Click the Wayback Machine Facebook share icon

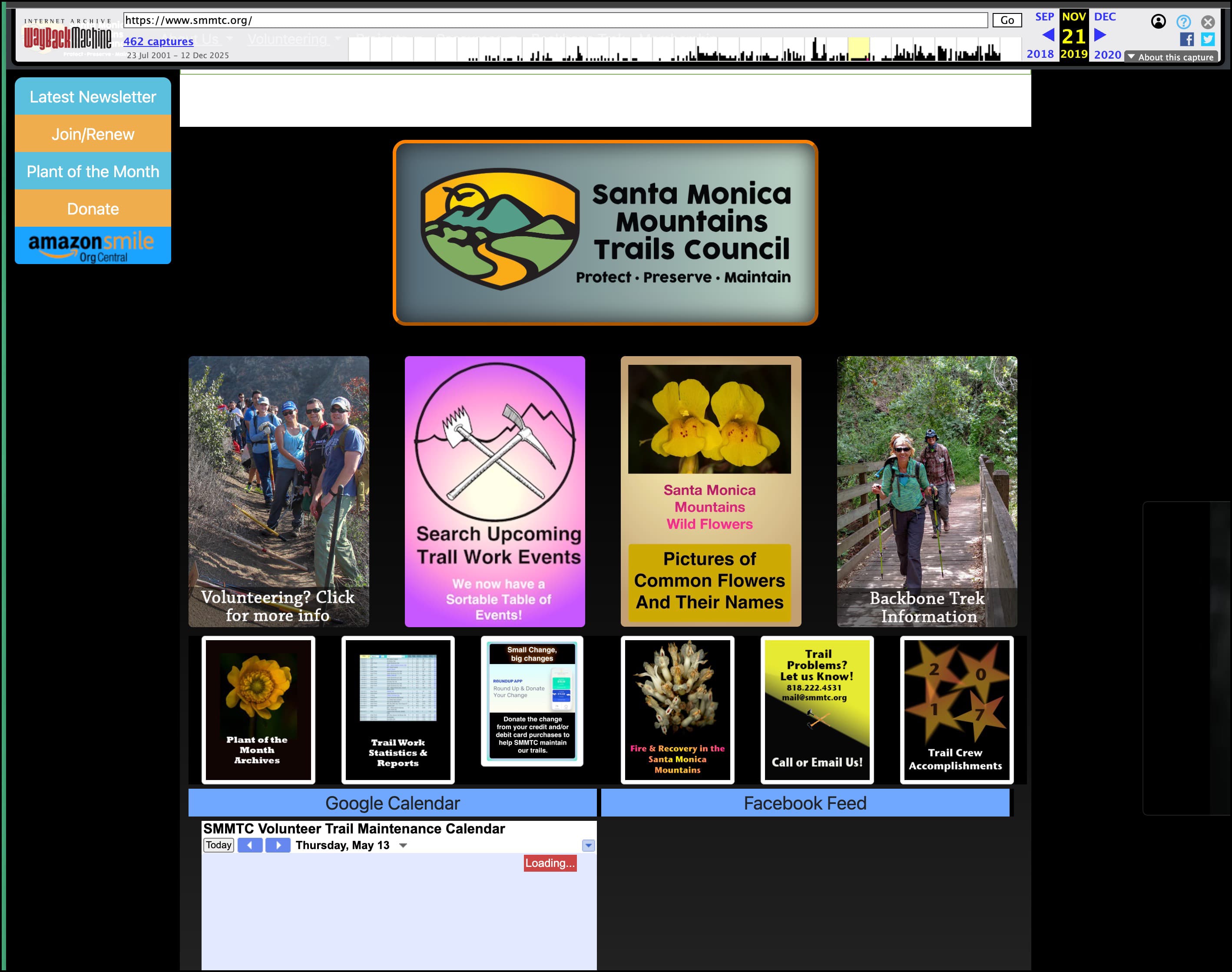coord(1186,39)
